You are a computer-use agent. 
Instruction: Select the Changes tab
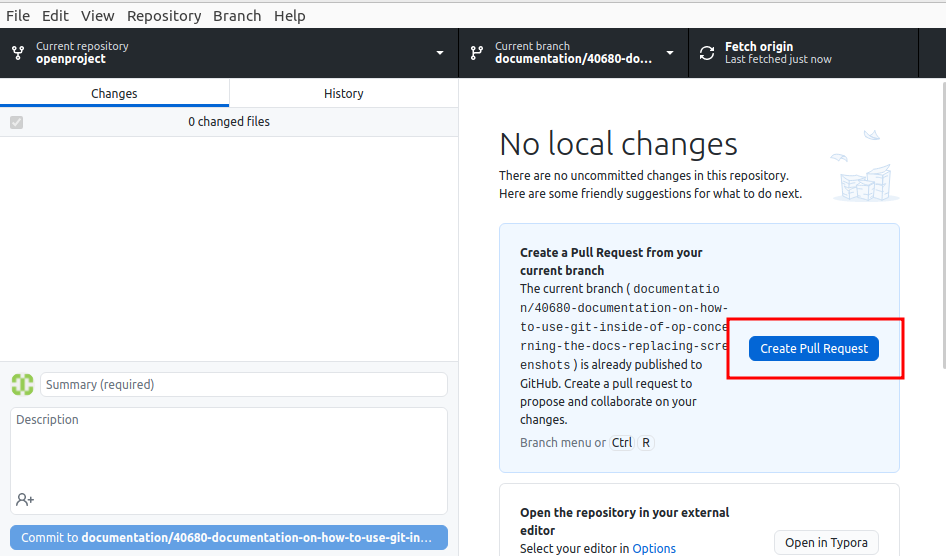114,93
